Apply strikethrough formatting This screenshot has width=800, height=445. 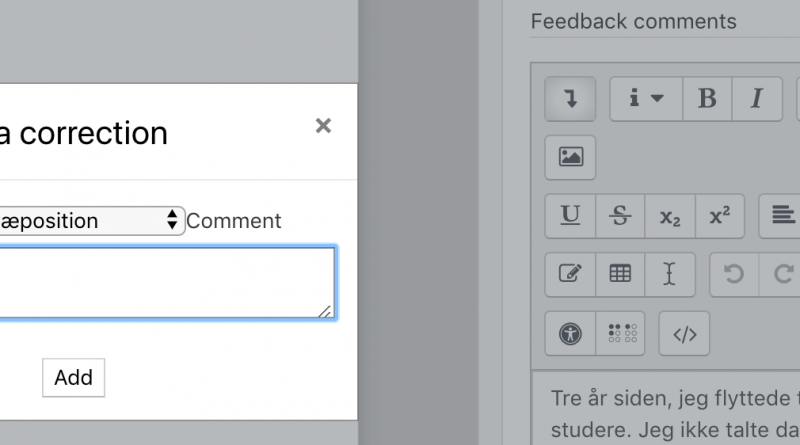tap(620, 216)
